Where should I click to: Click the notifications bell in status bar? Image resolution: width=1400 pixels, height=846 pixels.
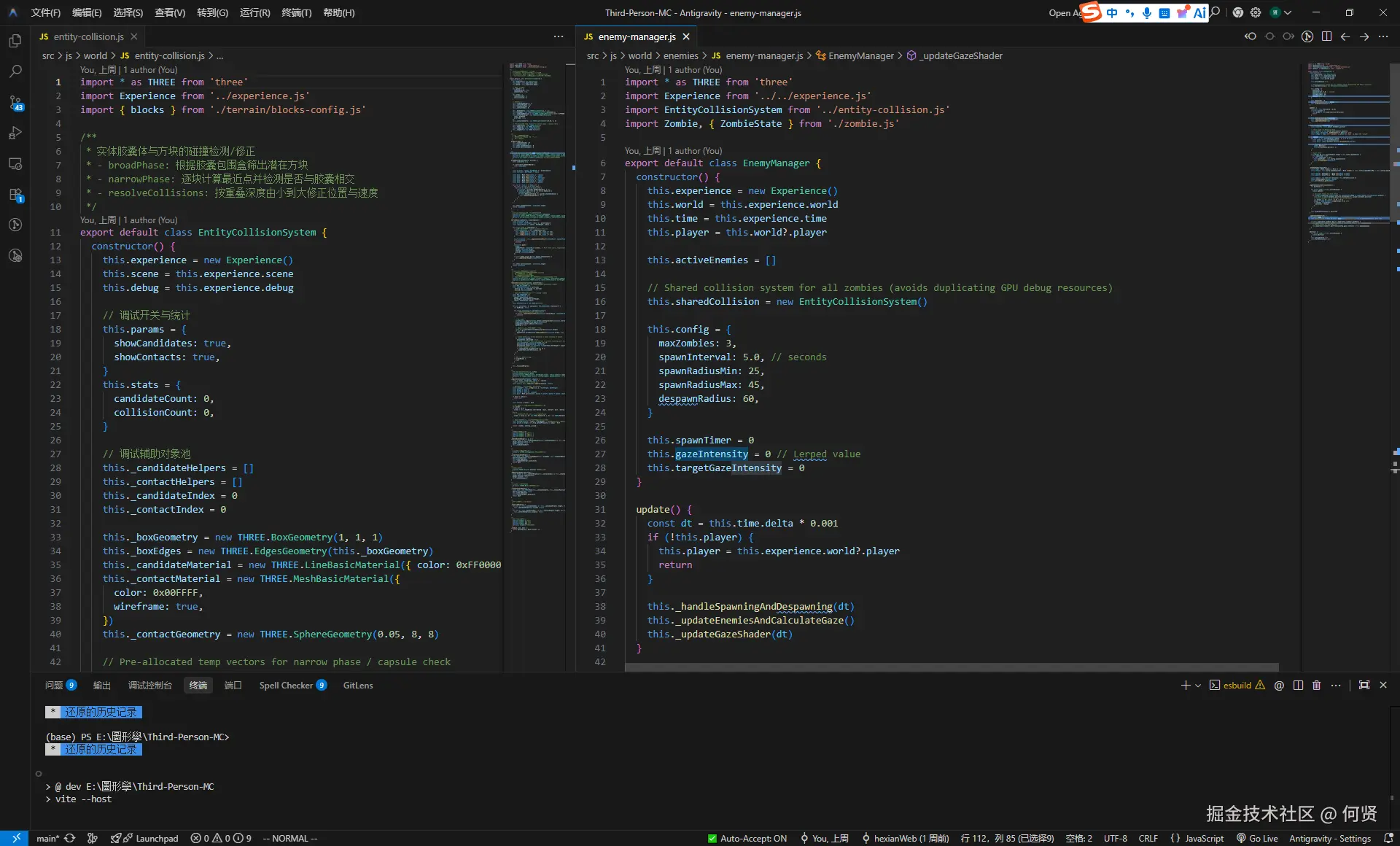tap(1388, 839)
